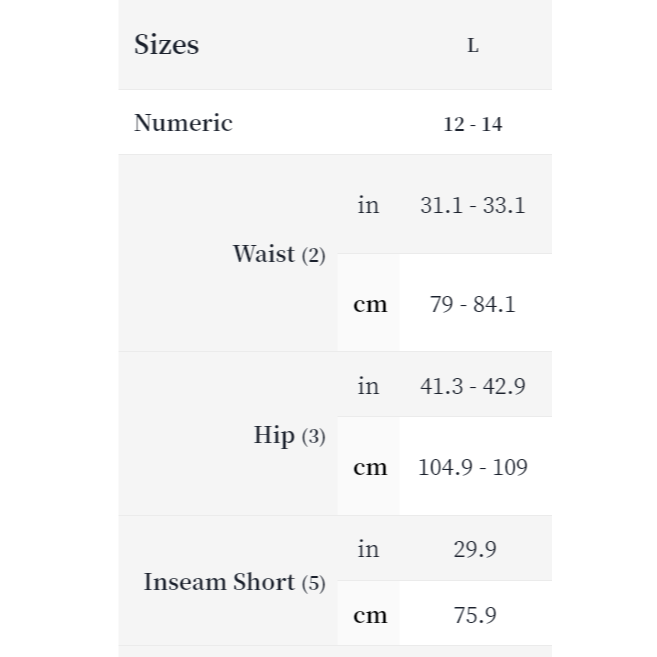This screenshot has width=657, height=657.
Task: Select inseam value 29.9 inches
Action: 474,549
